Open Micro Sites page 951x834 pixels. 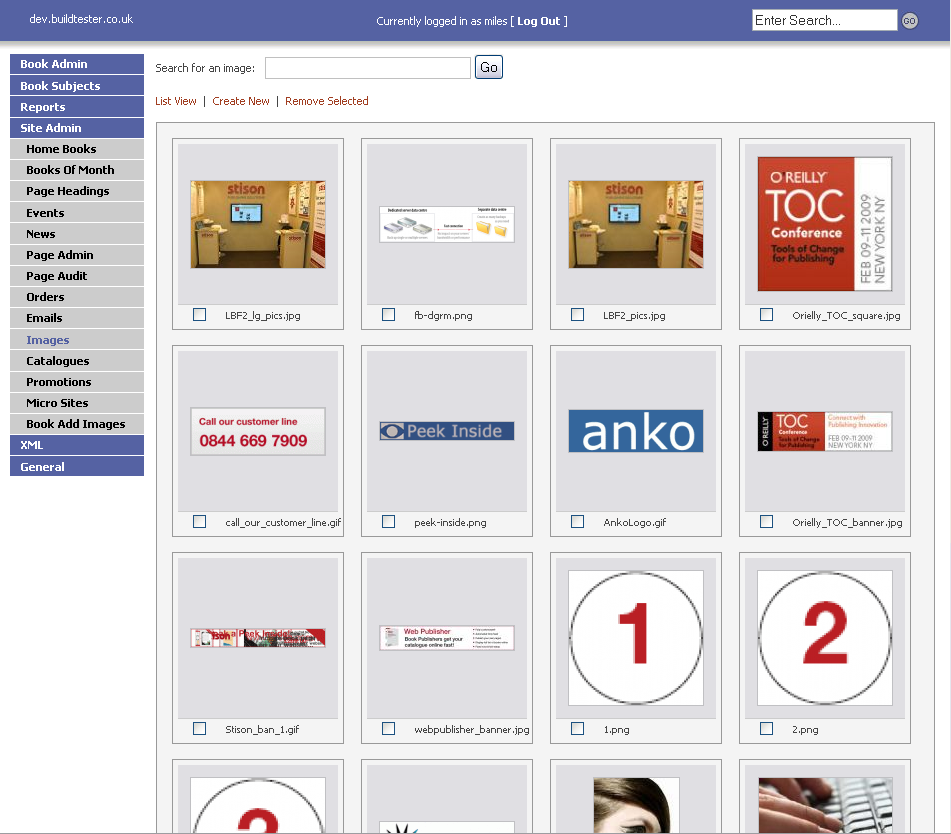(77, 403)
